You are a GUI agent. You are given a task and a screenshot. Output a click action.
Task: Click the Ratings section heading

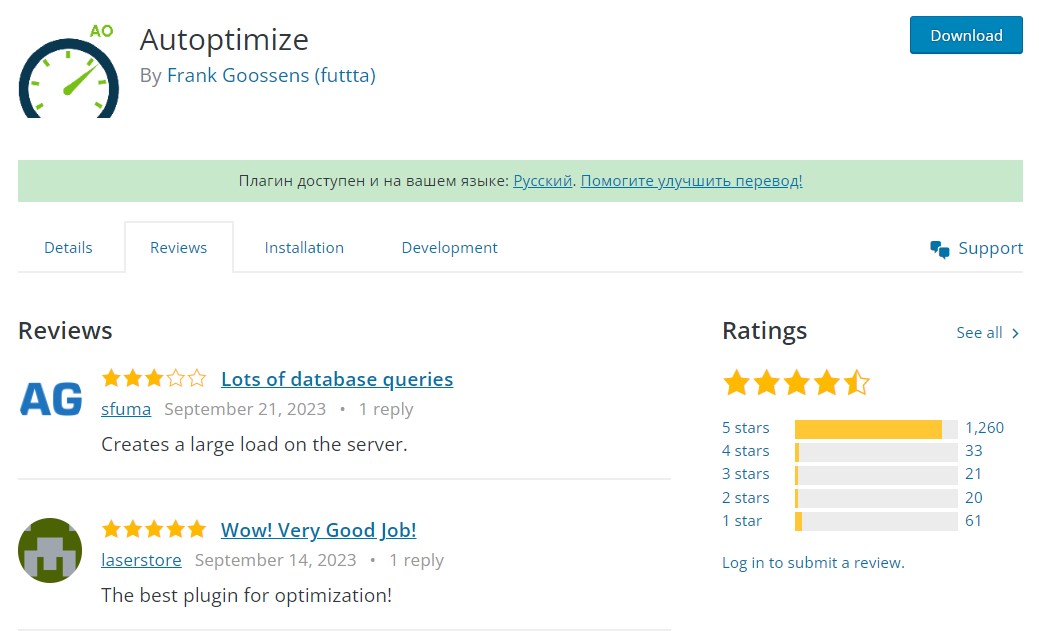click(x=765, y=331)
